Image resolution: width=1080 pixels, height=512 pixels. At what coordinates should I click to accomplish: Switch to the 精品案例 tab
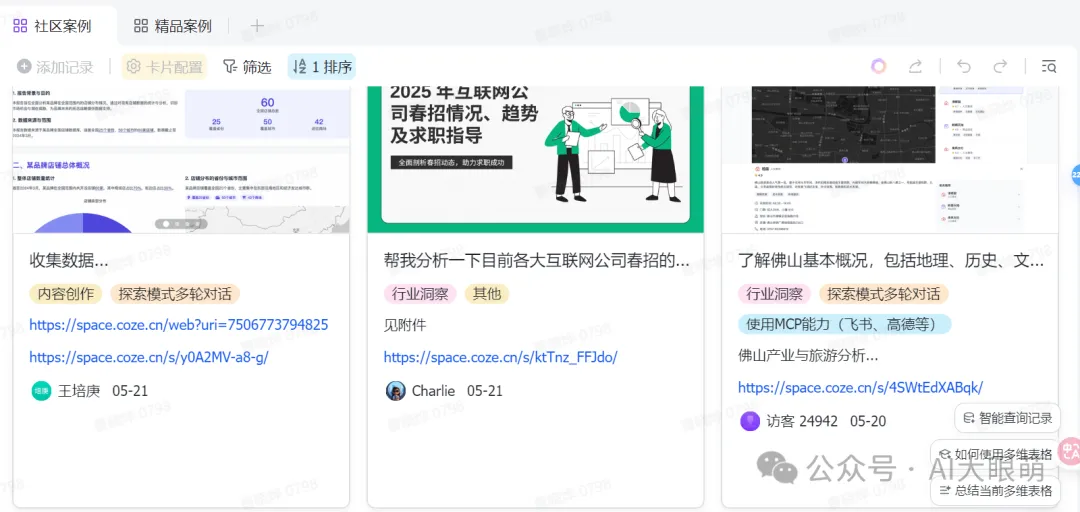pyautogui.click(x=173, y=26)
